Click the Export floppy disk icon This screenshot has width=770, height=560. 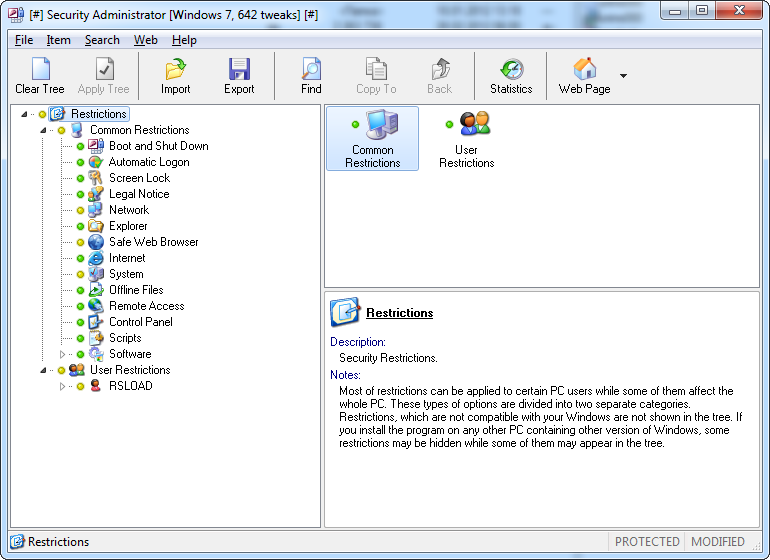(x=239, y=69)
